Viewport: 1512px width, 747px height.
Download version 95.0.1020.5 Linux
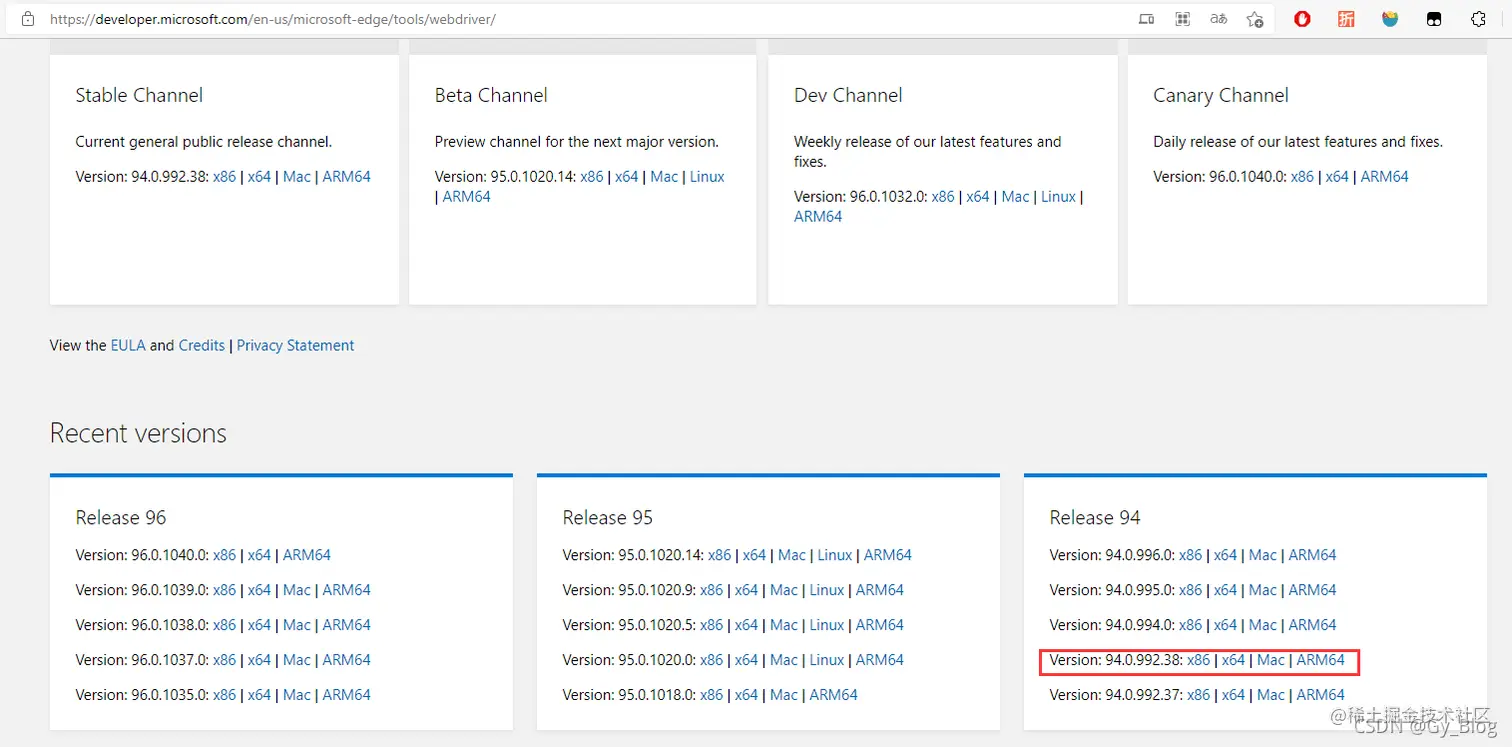tap(827, 625)
